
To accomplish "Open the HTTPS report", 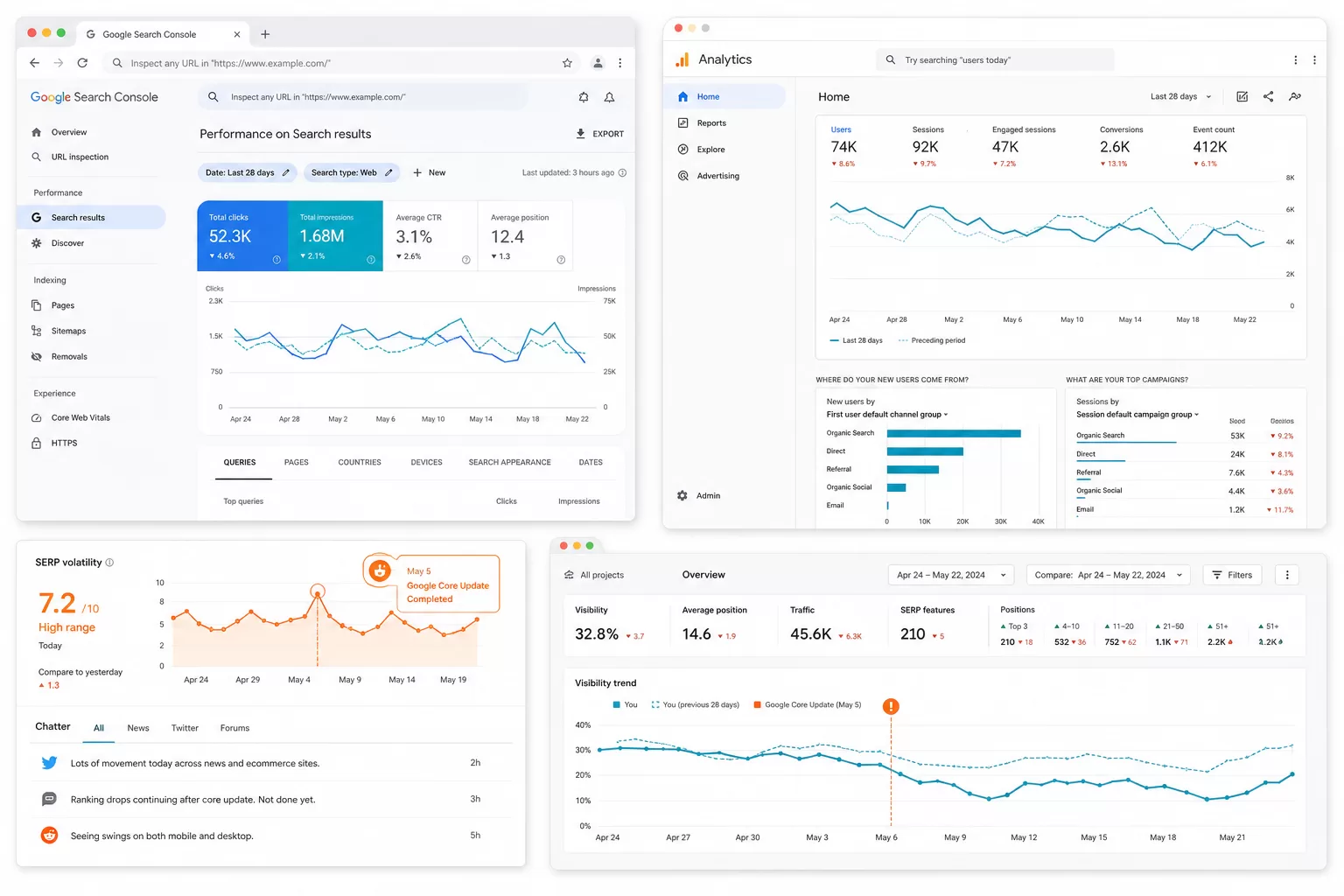I will click(x=64, y=443).
